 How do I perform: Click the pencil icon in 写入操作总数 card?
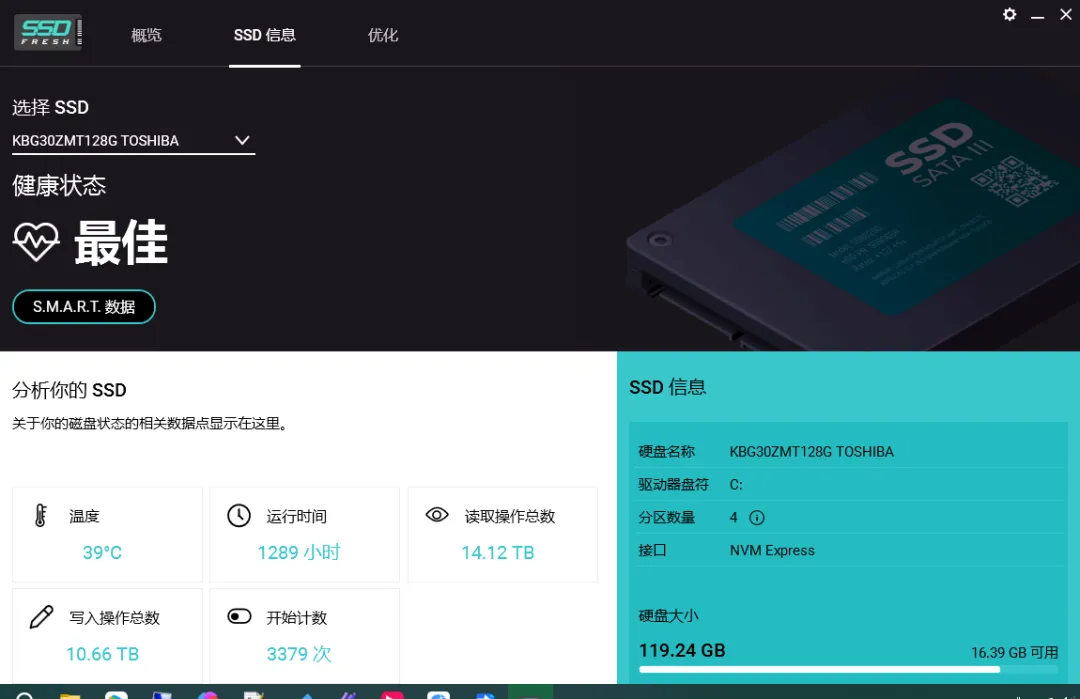pos(41,616)
